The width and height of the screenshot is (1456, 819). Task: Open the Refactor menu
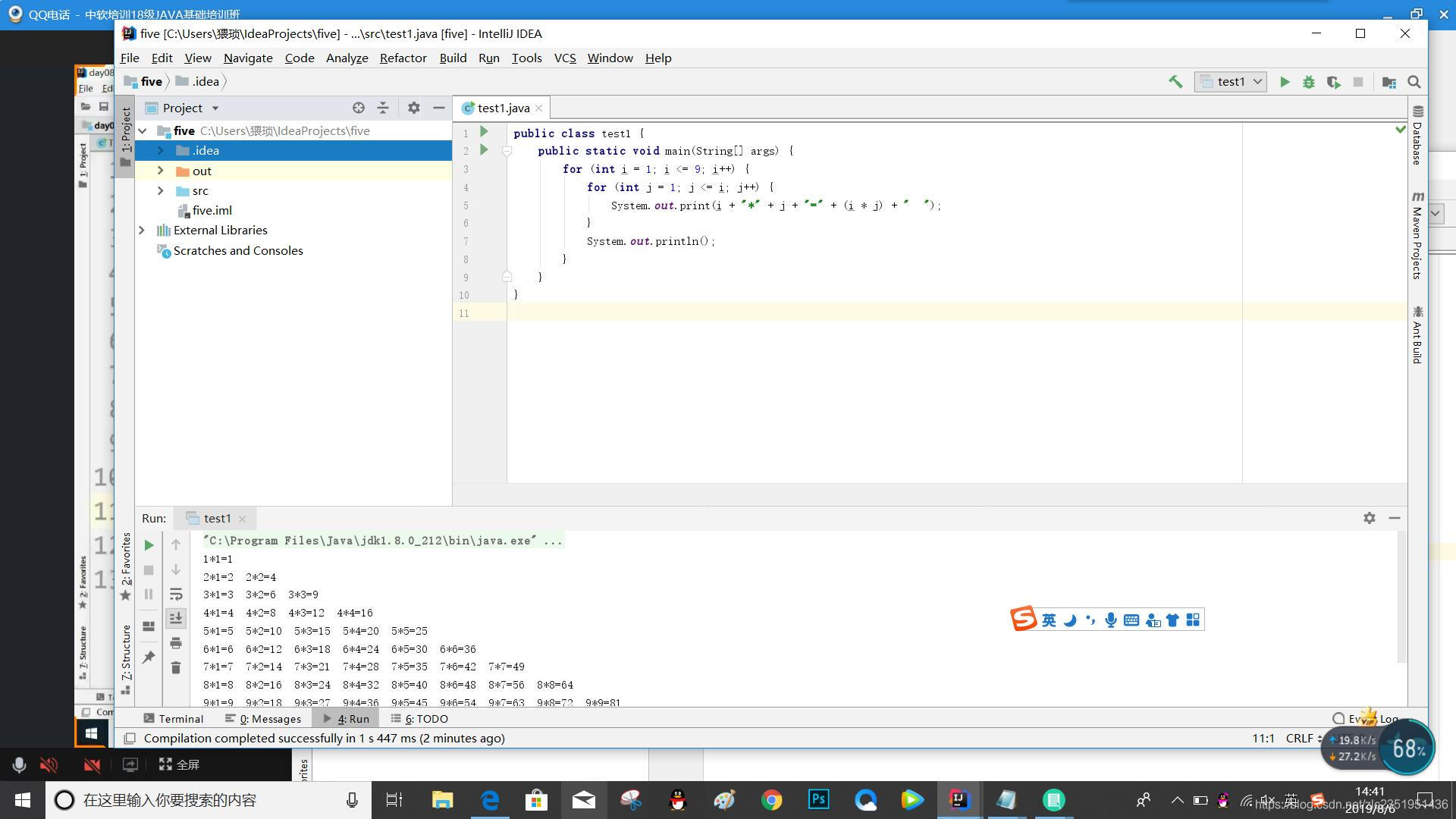point(403,58)
